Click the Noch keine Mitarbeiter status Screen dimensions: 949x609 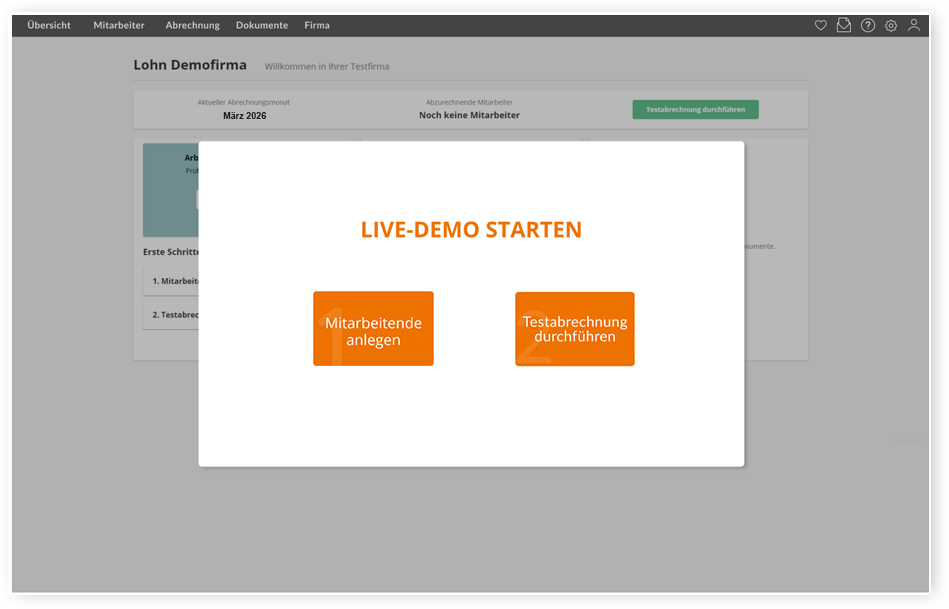pyautogui.click(x=469, y=116)
